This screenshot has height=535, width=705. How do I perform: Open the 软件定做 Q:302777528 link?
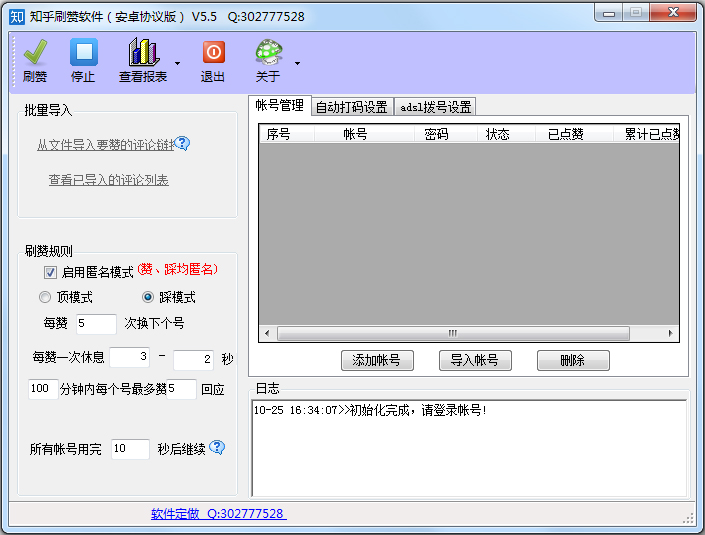click(217, 513)
